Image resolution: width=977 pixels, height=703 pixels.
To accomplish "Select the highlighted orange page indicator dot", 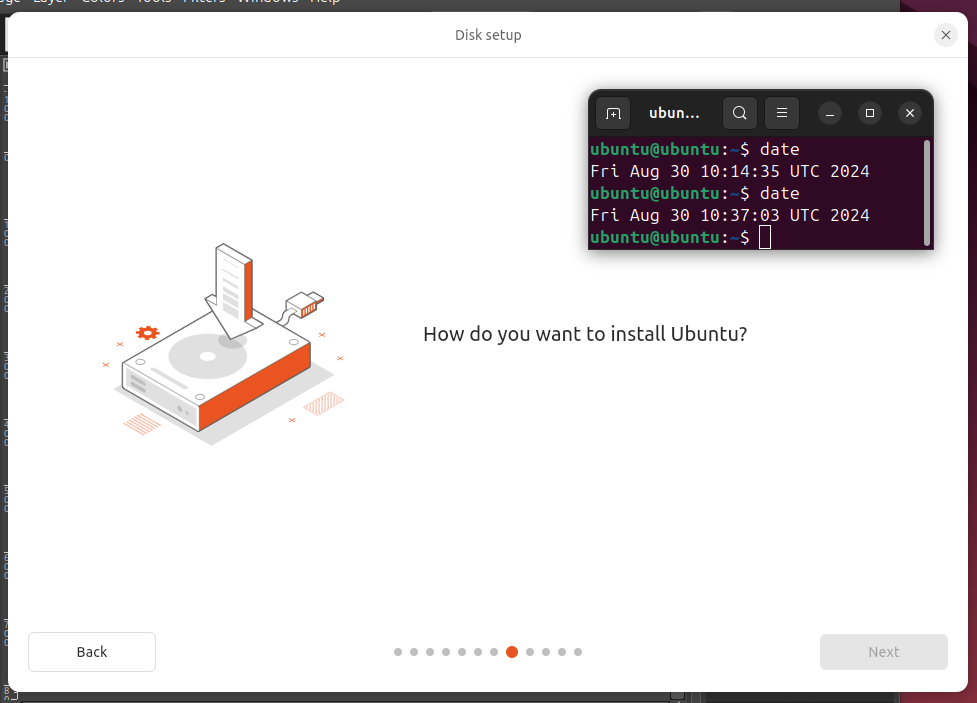I will point(512,652).
